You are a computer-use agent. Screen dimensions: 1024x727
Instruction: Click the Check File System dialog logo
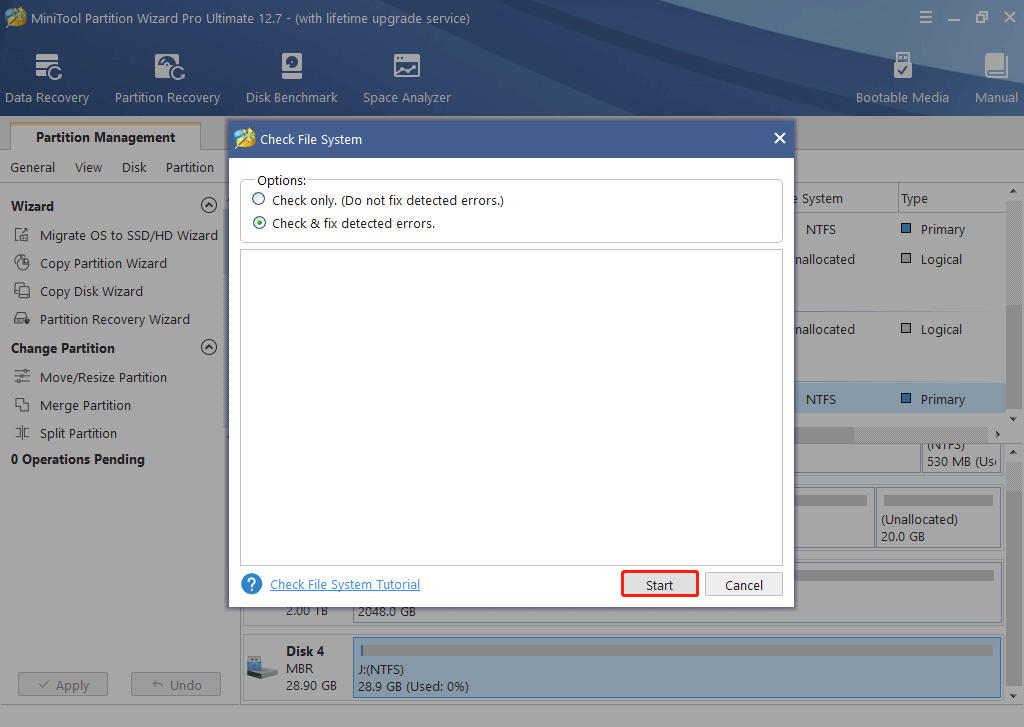coord(245,138)
